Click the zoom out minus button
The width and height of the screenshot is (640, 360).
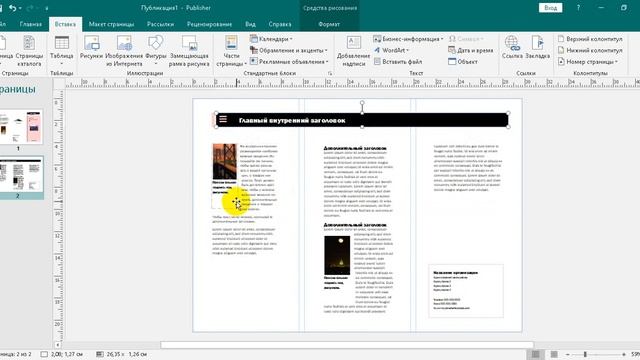[x=568, y=354]
